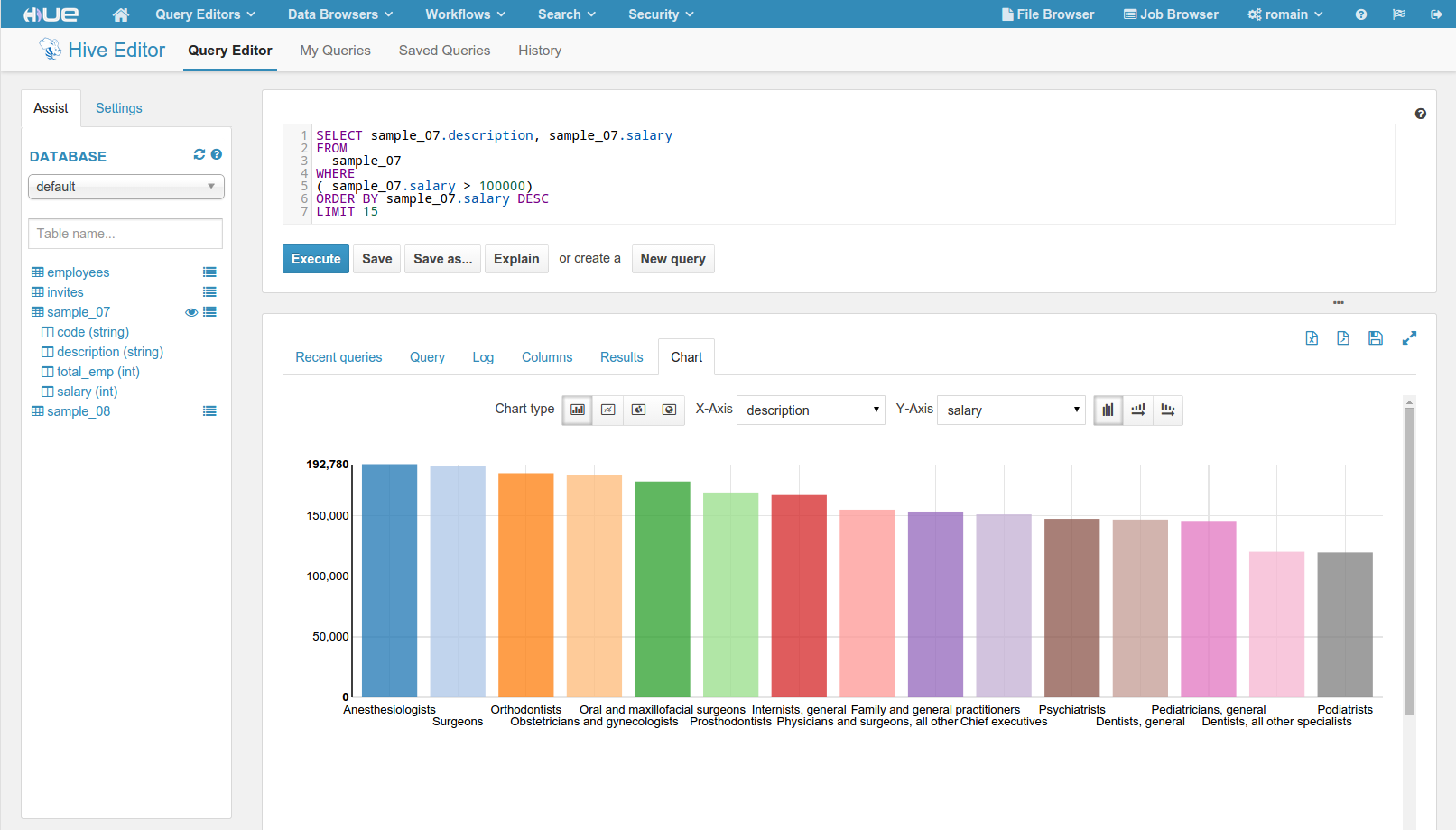Select the line chart type
1456x830 pixels.
click(608, 410)
